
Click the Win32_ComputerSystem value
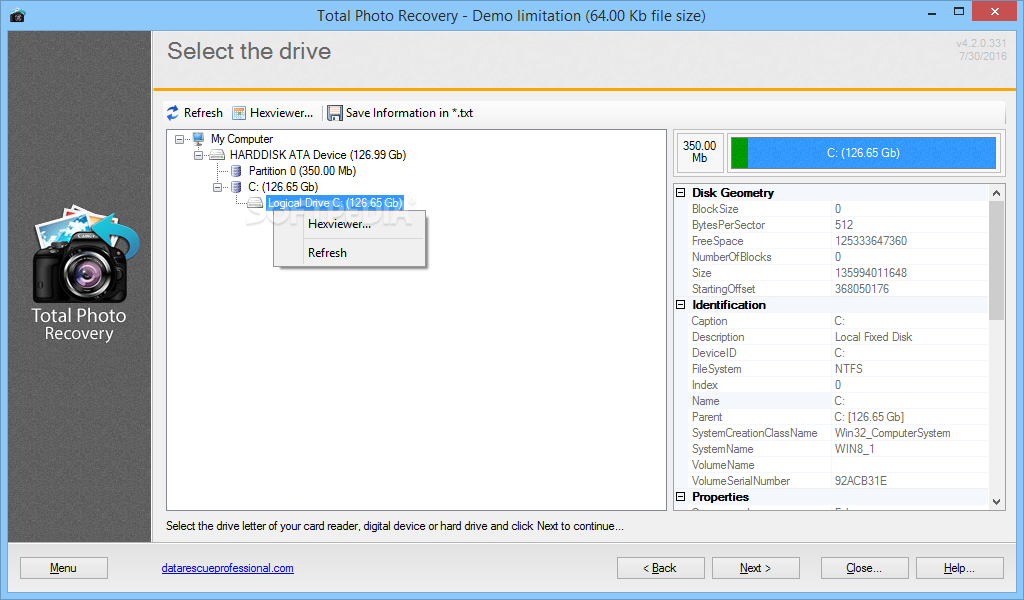point(892,433)
